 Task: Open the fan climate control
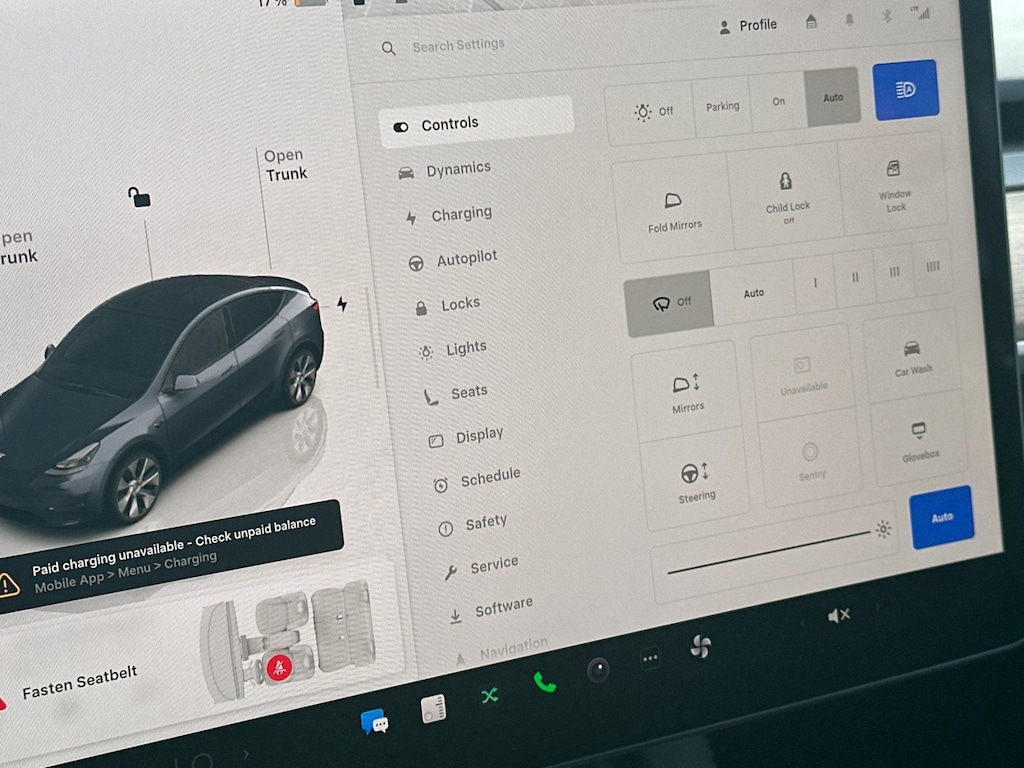click(x=700, y=647)
